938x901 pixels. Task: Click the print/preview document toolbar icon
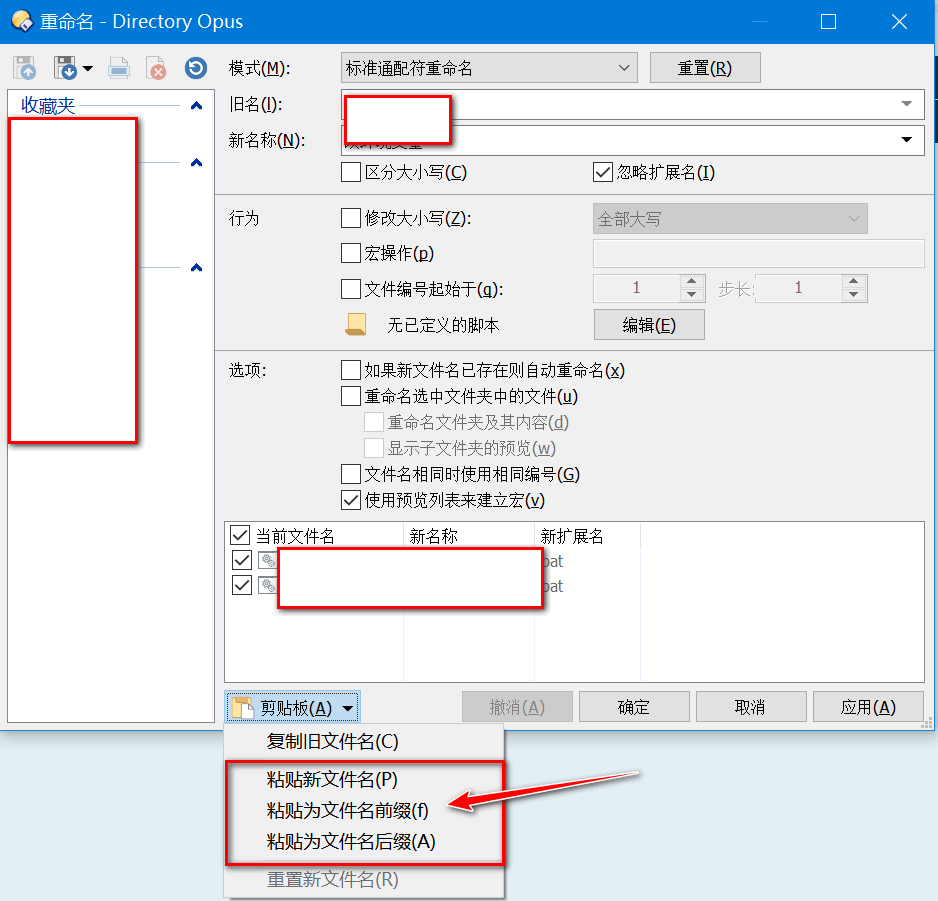coord(120,67)
